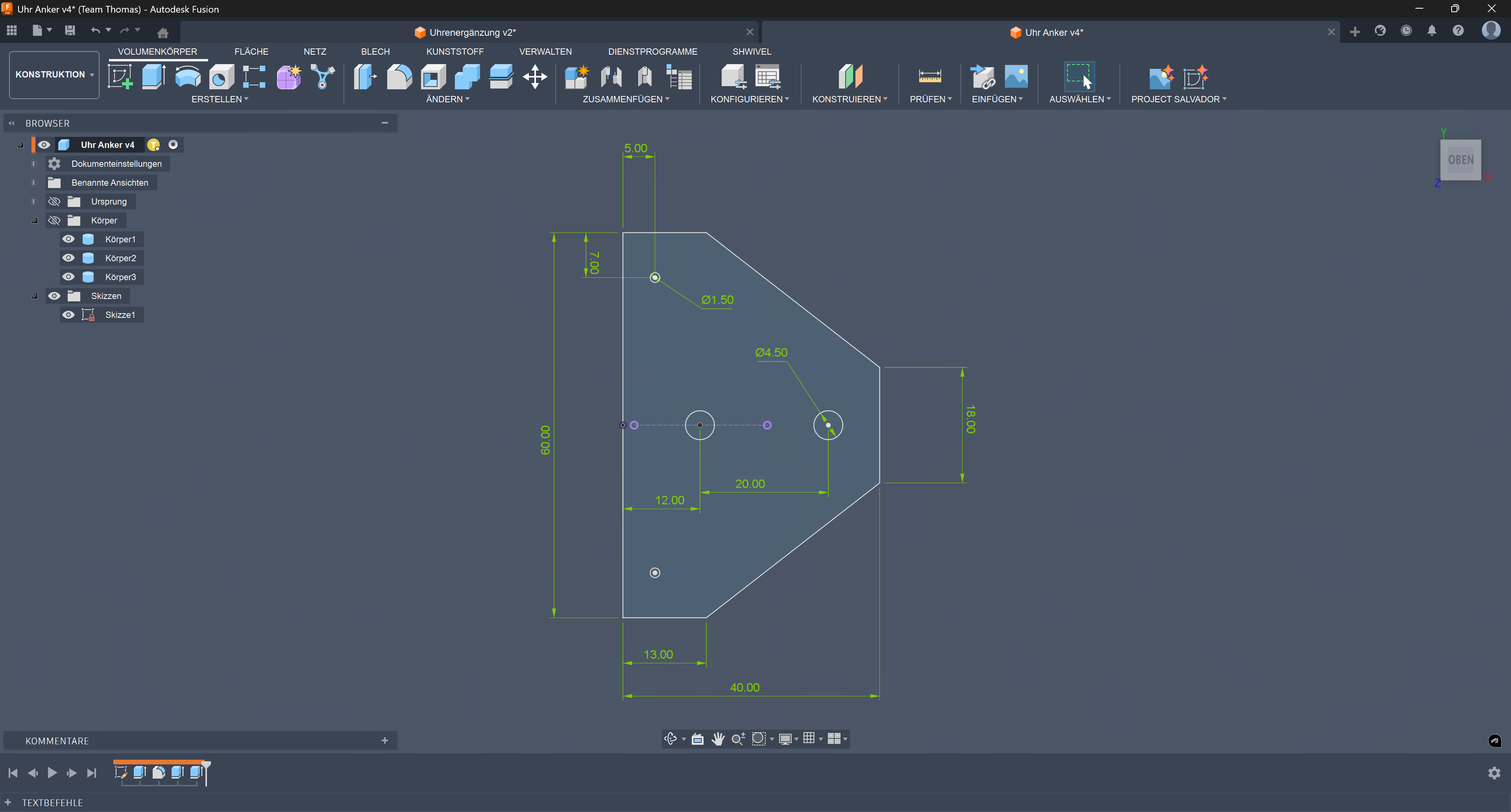Switch to the FLÄCHE tab

(251, 52)
